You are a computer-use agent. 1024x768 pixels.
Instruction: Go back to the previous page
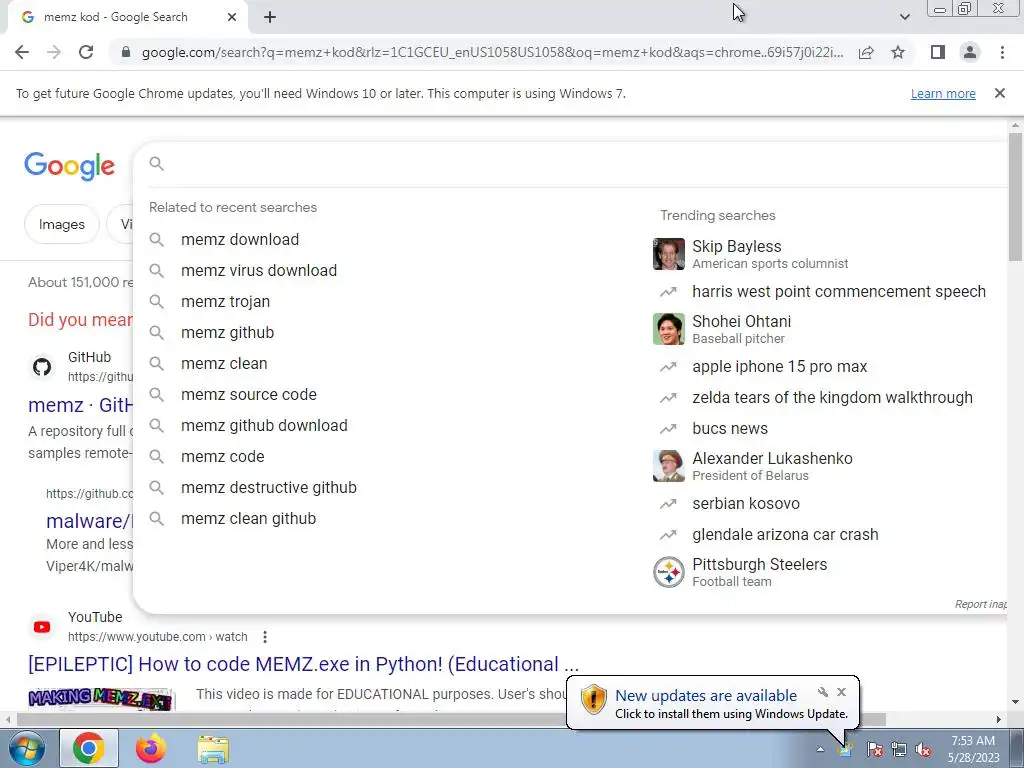tap(22, 52)
